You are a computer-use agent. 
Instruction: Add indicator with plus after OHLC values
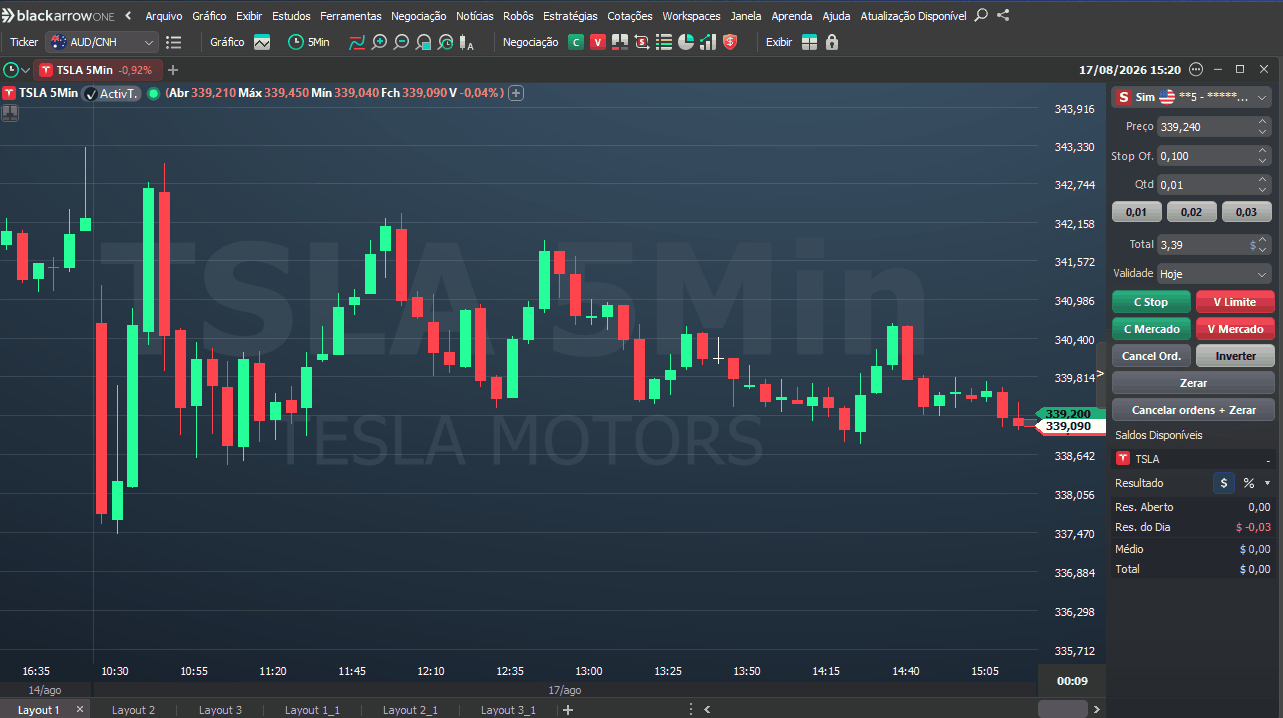516,93
